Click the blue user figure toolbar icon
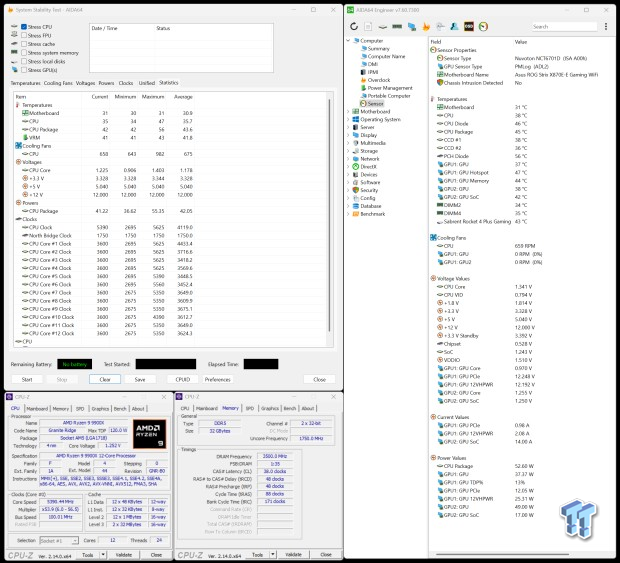Viewport: 620px width, 563px height. (454, 26)
